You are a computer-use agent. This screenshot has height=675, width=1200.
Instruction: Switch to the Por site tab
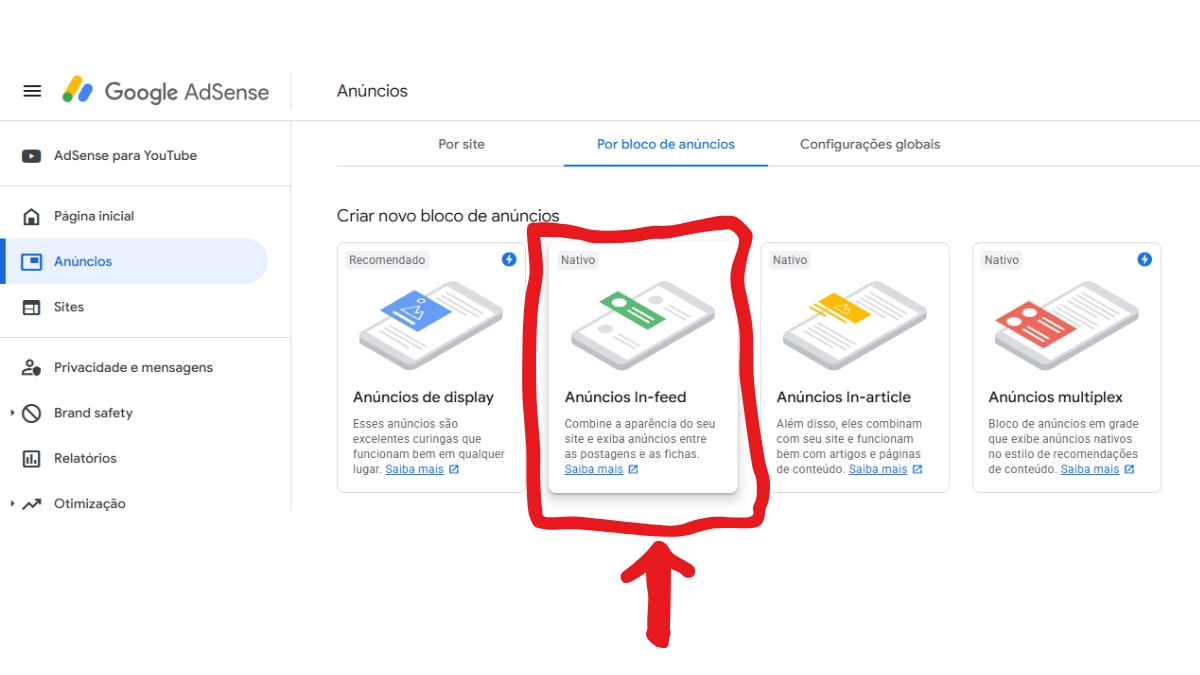click(461, 144)
